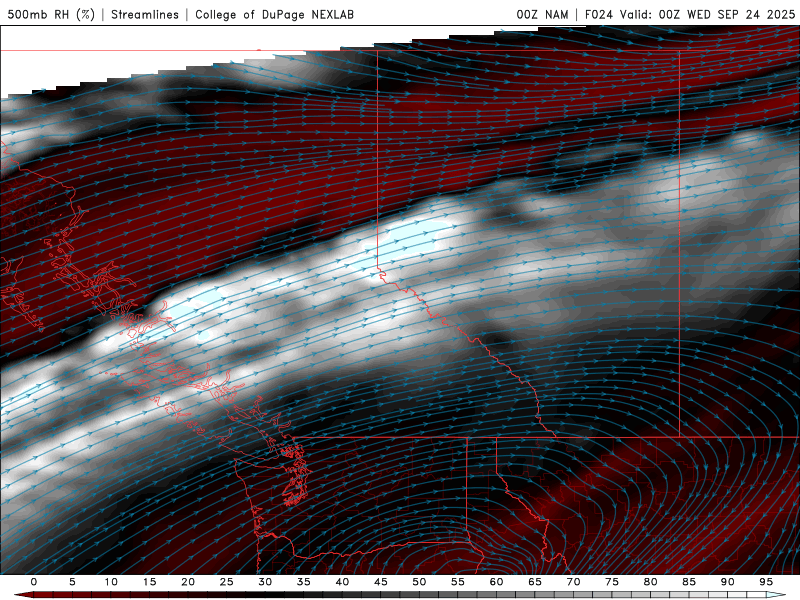Click 'College of DuPage NEXLAB' text
Image resolution: width=800 pixels, height=600 pixels.
(274, 14)
